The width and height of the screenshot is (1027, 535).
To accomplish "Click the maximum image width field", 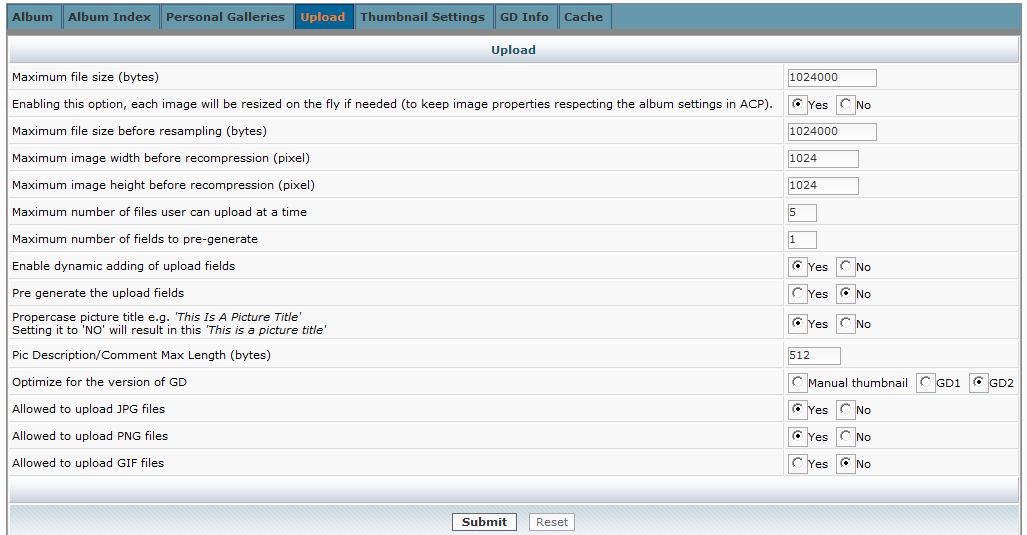I will [x=822, y=159].
